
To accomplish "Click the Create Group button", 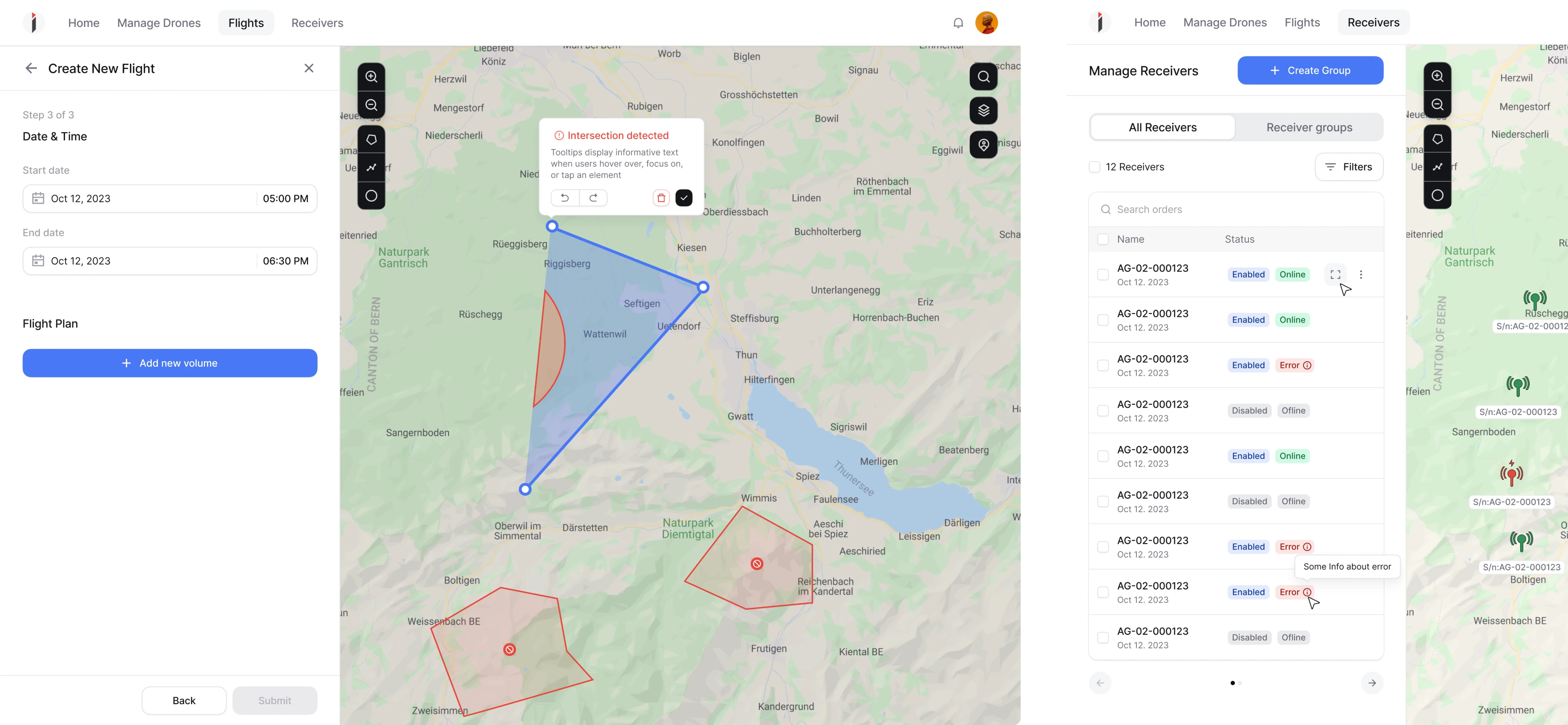I will [1310, 71].
